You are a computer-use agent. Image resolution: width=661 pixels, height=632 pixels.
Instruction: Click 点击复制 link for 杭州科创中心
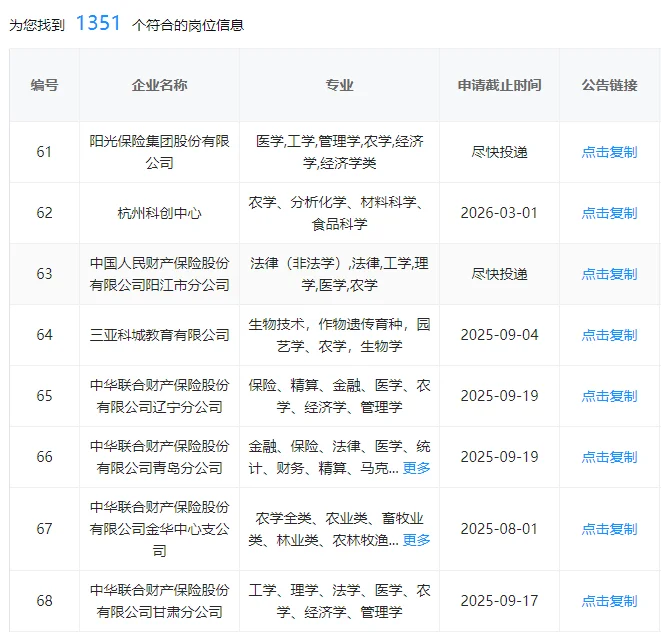pyautogui.click(x=609, y=213)
